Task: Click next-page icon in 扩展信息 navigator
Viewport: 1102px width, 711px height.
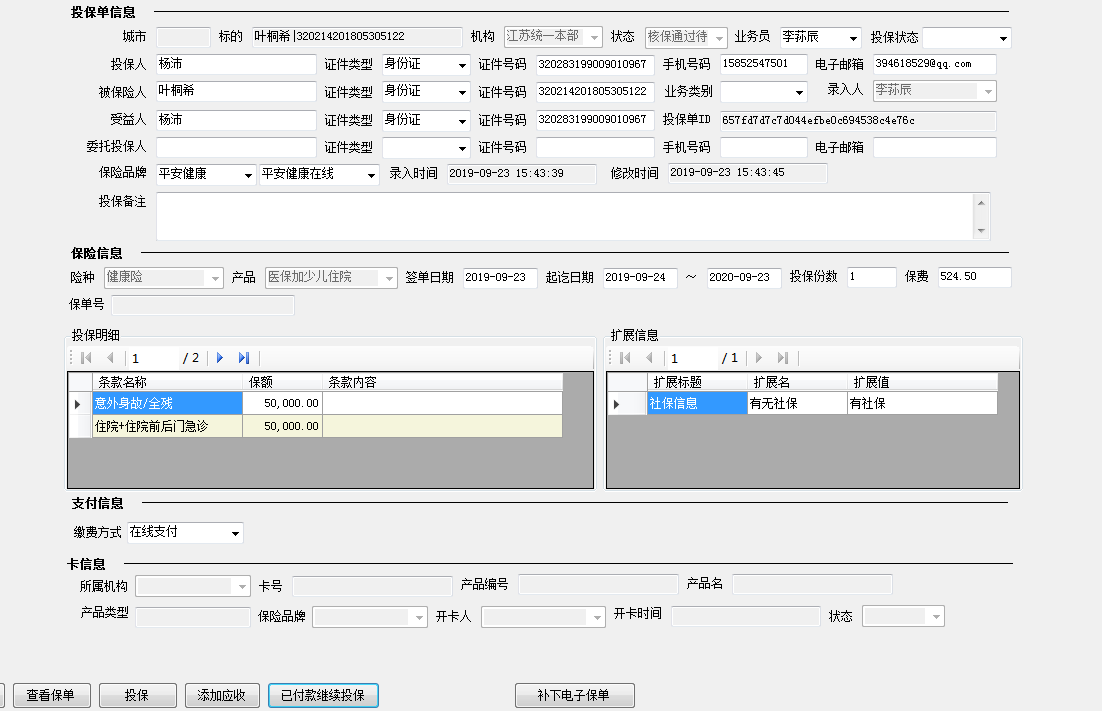Action: (x=759, y=358)
